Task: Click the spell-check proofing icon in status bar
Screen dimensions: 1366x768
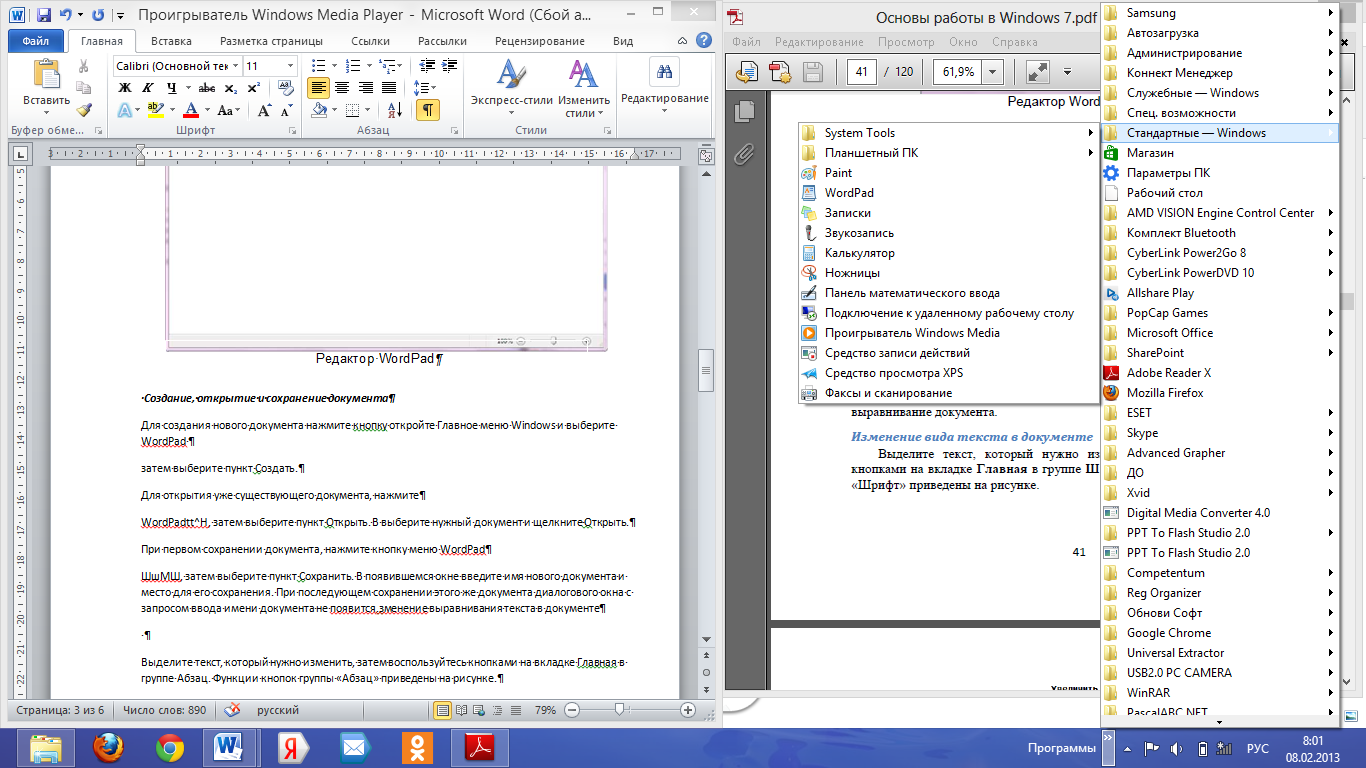Action: (232, 710)
